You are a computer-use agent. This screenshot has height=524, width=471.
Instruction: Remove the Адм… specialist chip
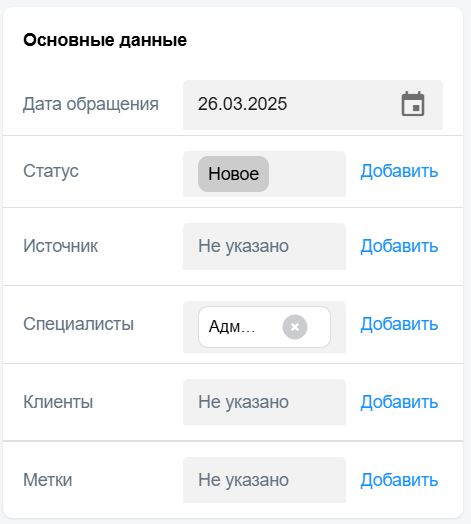tap(295, 327)
